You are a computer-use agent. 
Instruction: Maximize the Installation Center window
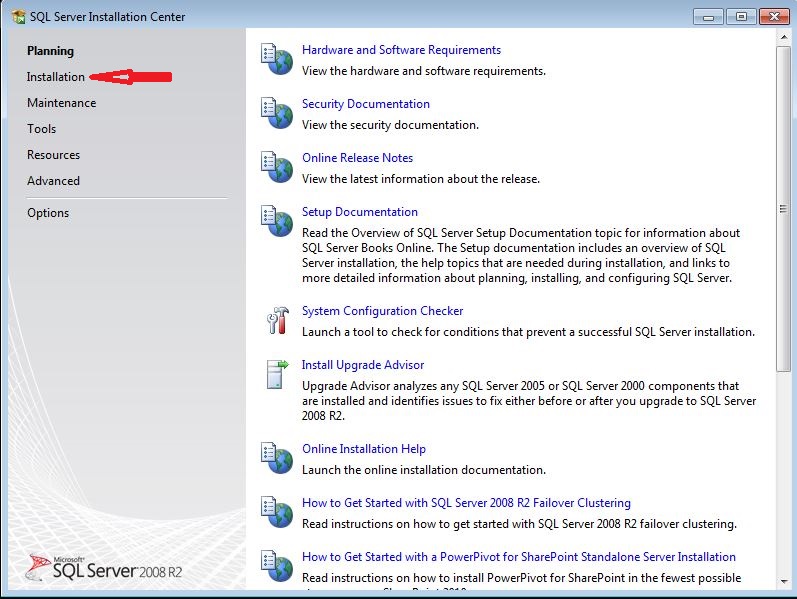click(x=741, y=17)
